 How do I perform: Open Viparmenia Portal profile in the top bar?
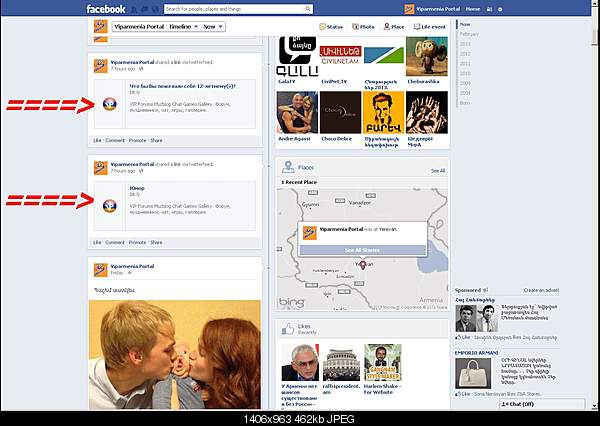coord(432,9)
